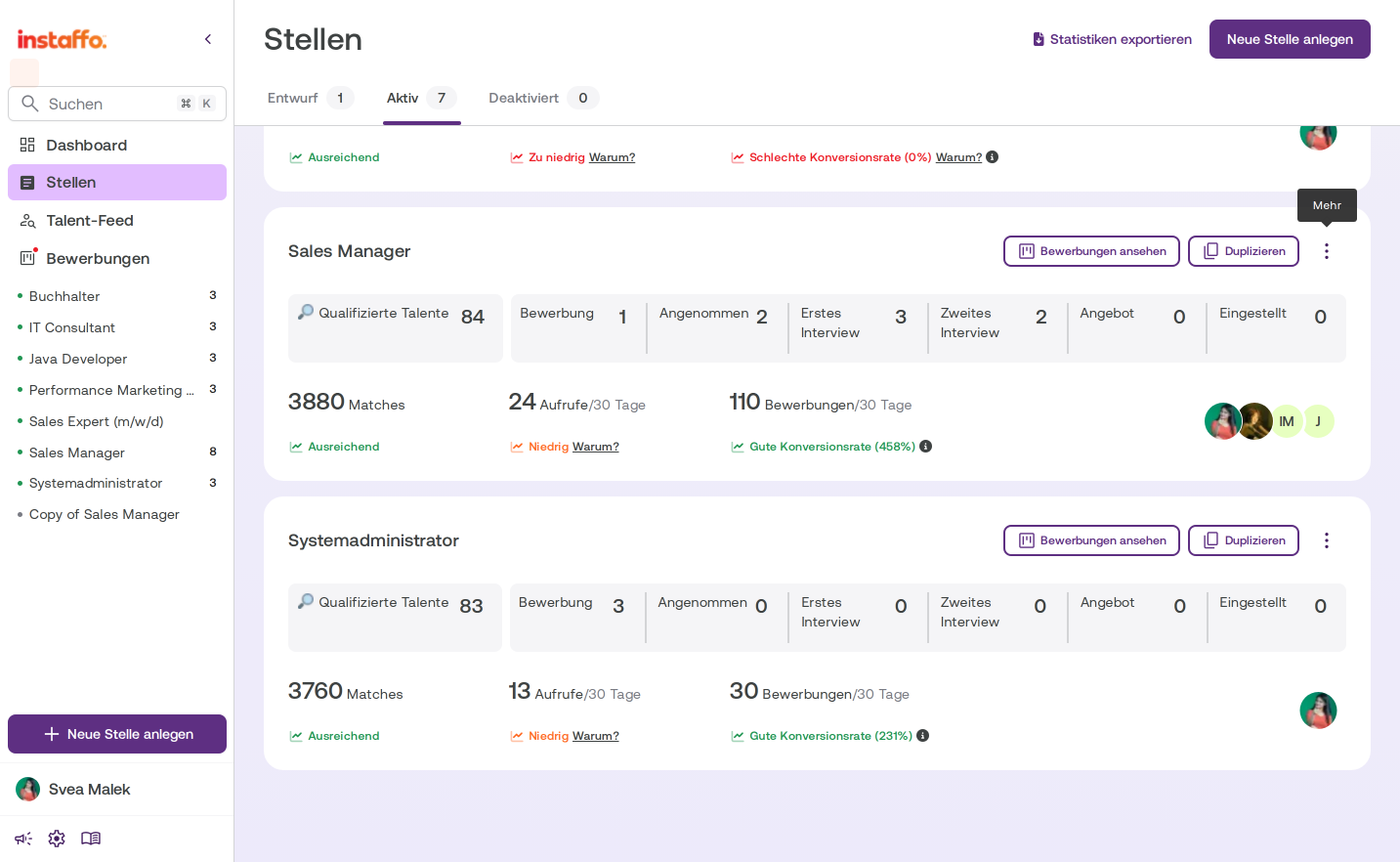Click the instaffo logo
1400x862 pixels.
click(x=62, y=39)
